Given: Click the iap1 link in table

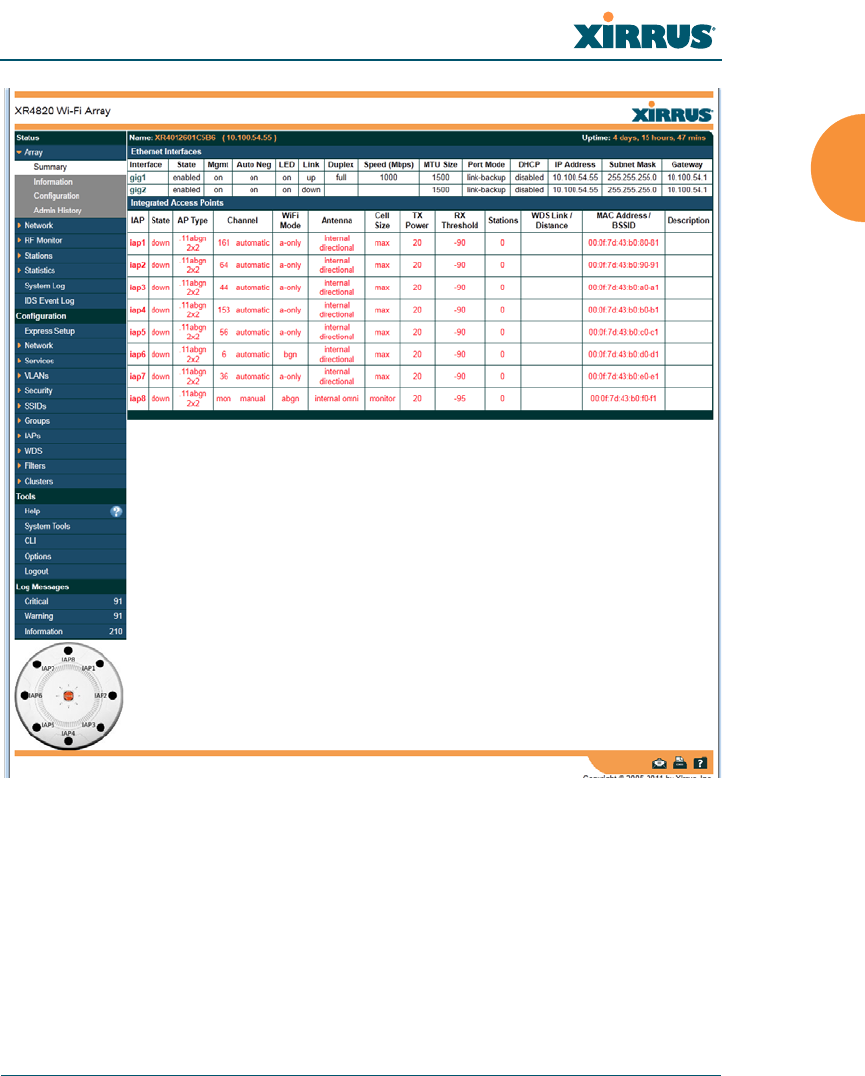Looking at the screenshot, I should (138, 243).
